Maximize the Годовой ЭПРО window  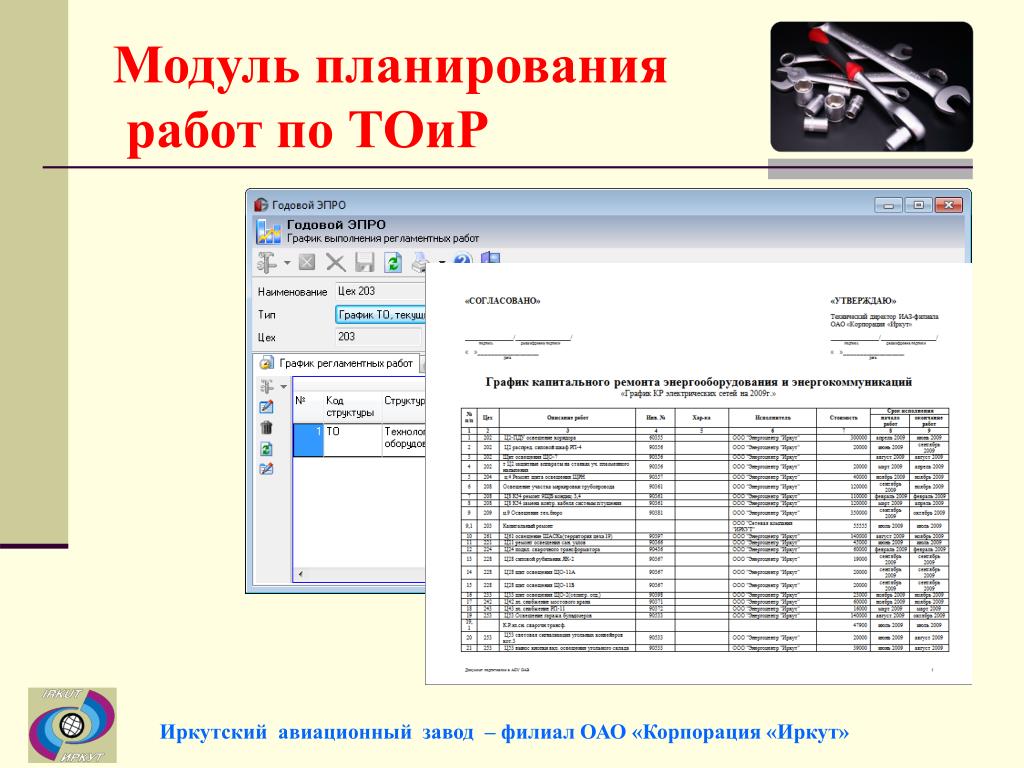point(918,205)
